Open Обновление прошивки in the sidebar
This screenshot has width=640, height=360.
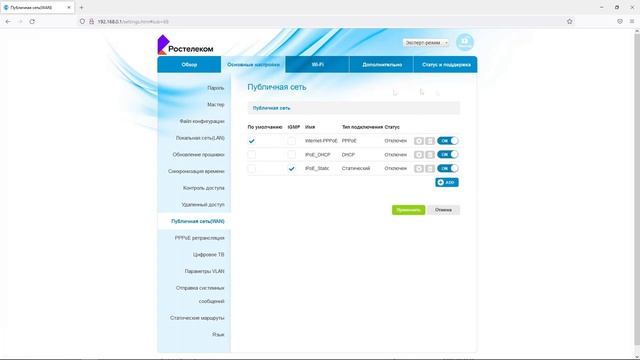(x=198, y=155)
